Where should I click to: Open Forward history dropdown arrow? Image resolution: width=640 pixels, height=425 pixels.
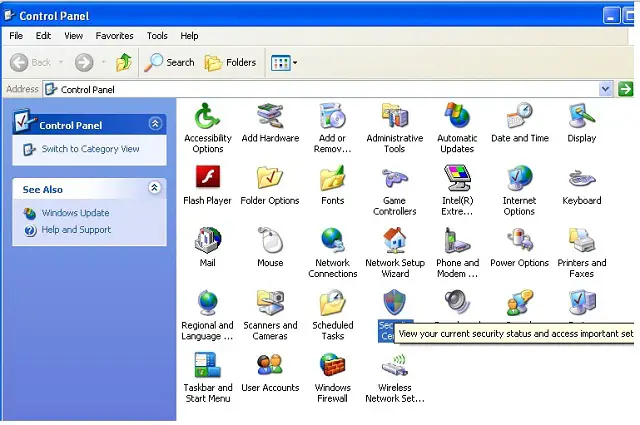pos(103,62)
